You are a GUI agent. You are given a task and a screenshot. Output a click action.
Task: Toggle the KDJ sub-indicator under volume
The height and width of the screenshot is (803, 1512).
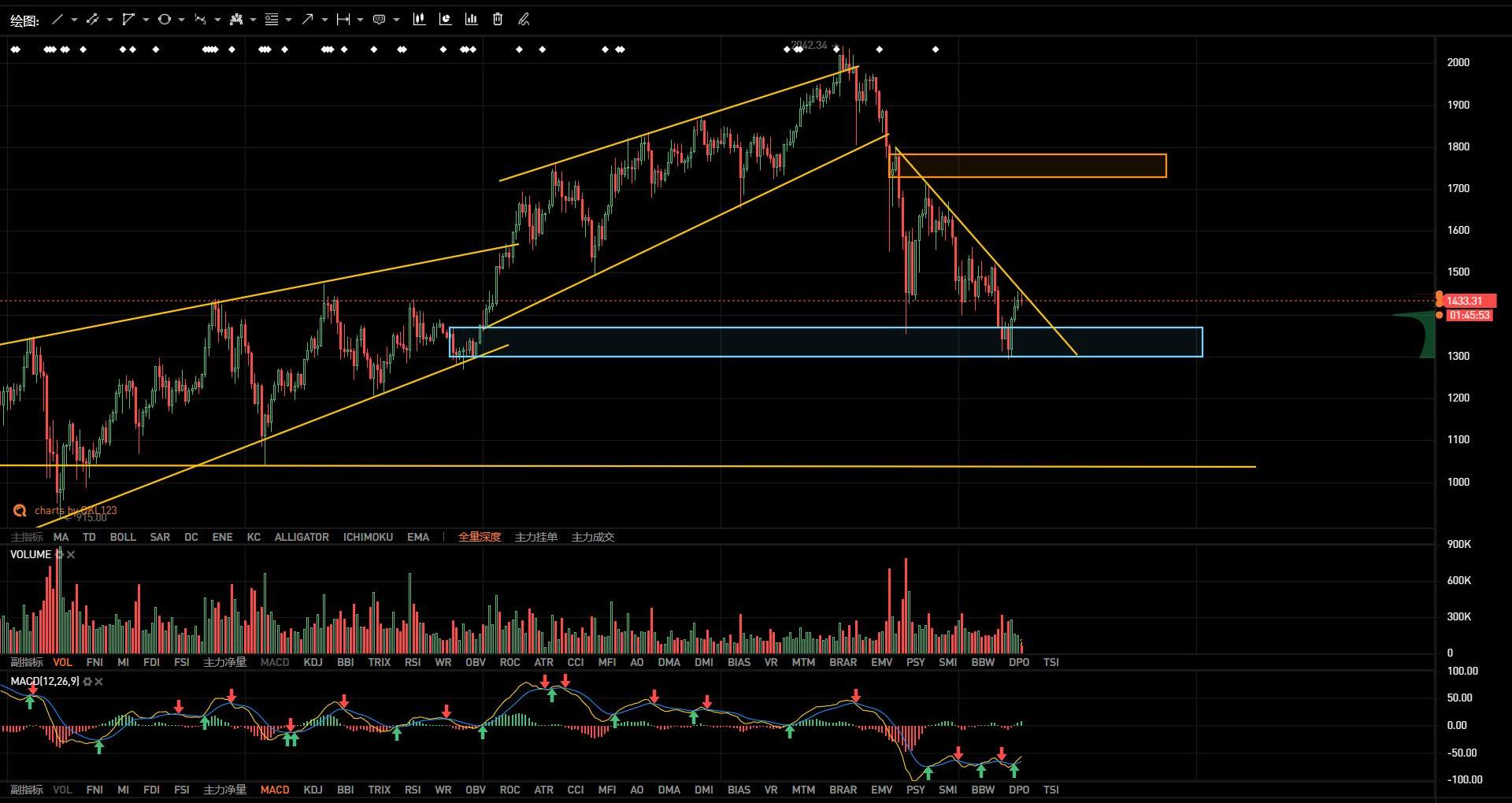click(313, 662)
